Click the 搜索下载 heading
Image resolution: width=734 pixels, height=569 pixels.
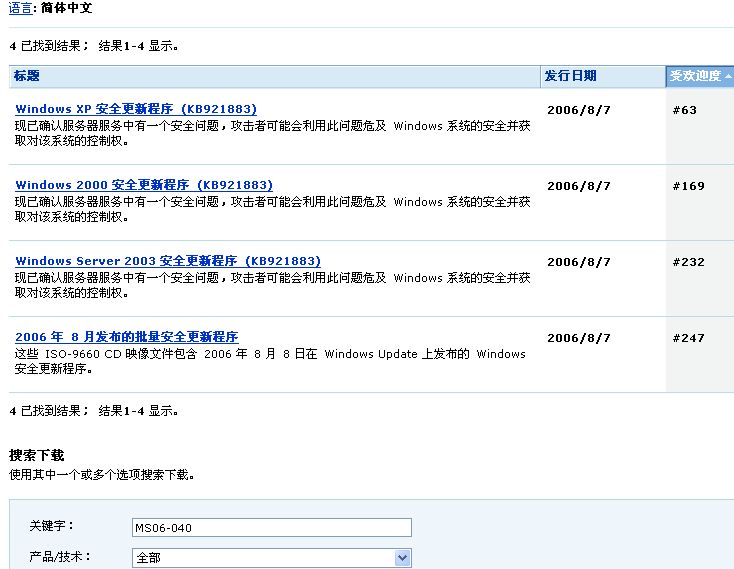(x=37, y=455)
